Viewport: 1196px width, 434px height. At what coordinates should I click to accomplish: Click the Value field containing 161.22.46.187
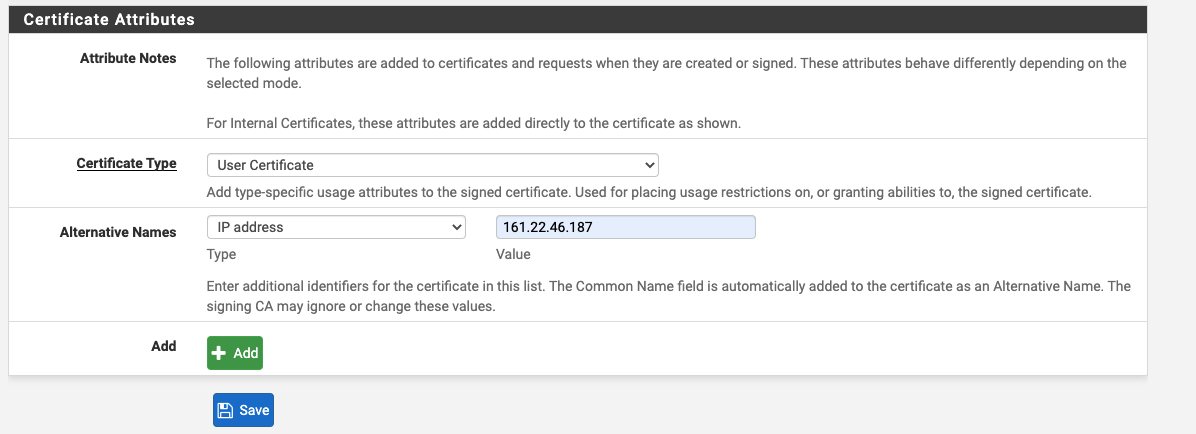point(625,227)
